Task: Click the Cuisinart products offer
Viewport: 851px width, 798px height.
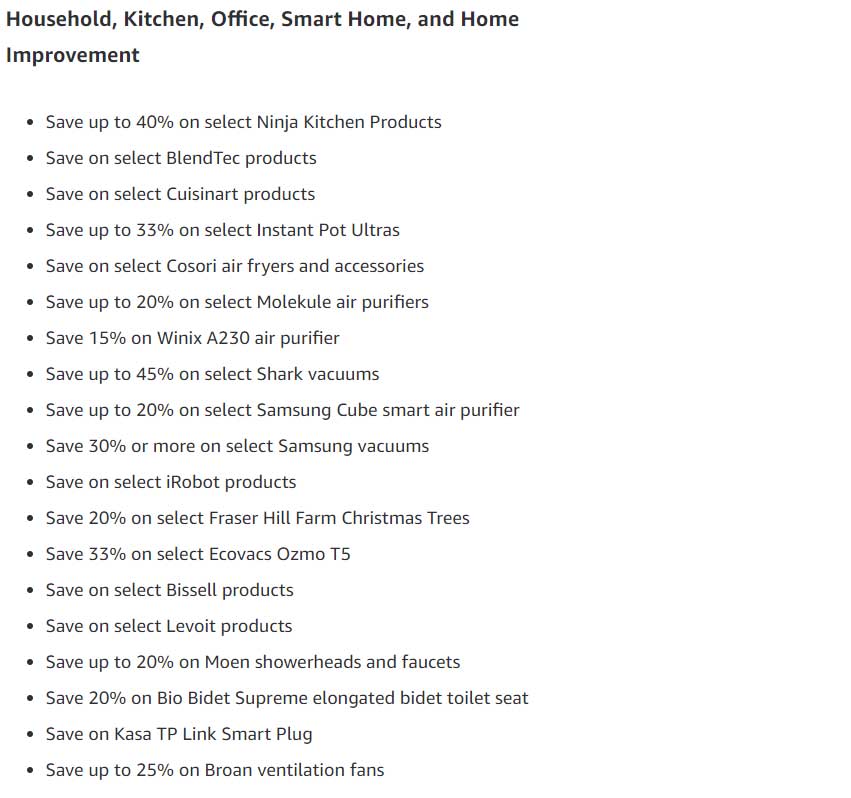Action: (x=180, y=194)
